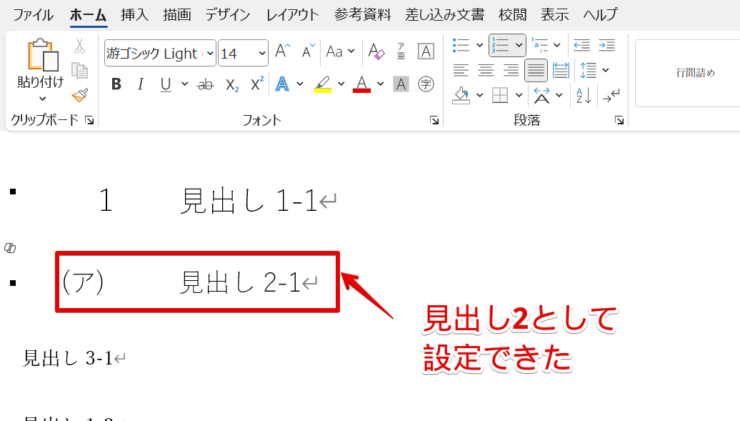Image resolution: width=740 pixels, height=421 pixels.
Task: Switch to the 参考資料 tab
Action: point(362,15)
